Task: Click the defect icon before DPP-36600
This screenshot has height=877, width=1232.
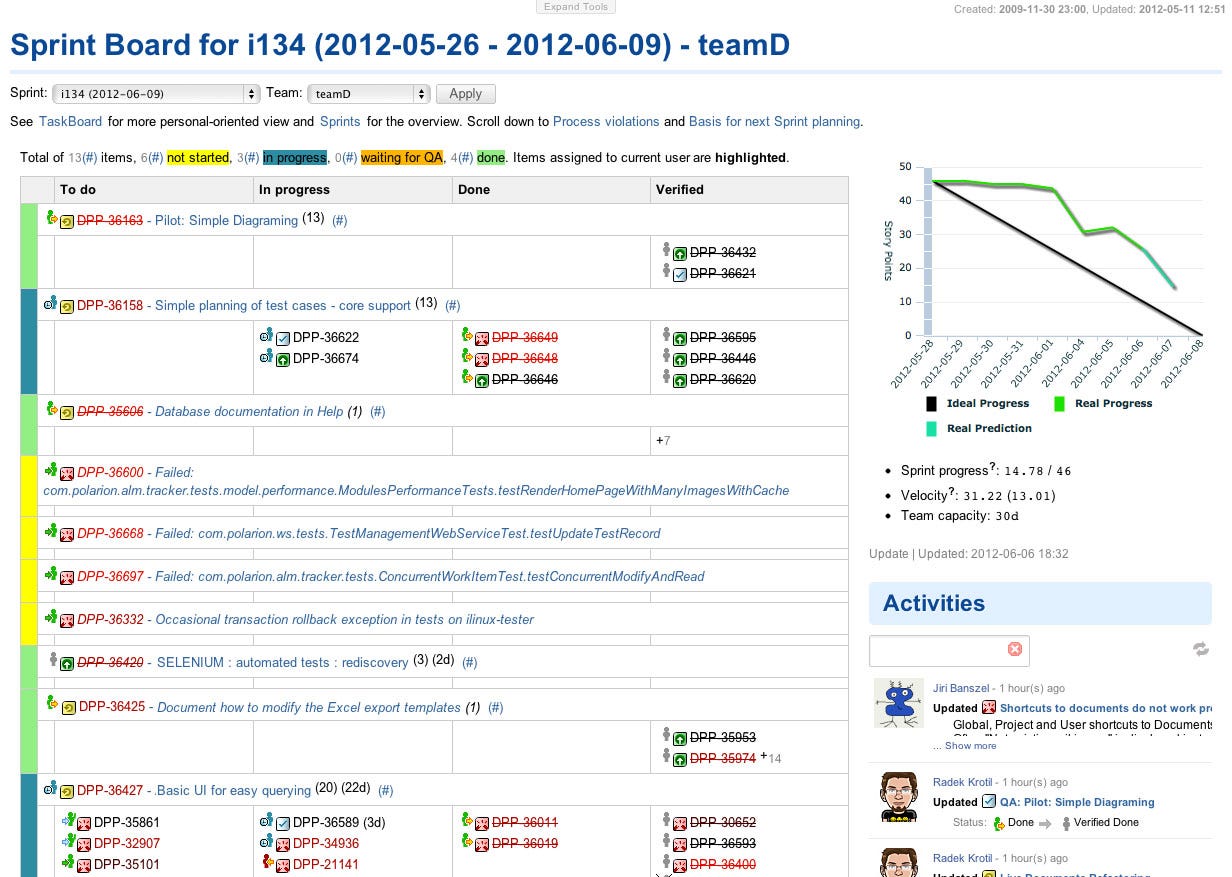Action: tap(67, 473)
